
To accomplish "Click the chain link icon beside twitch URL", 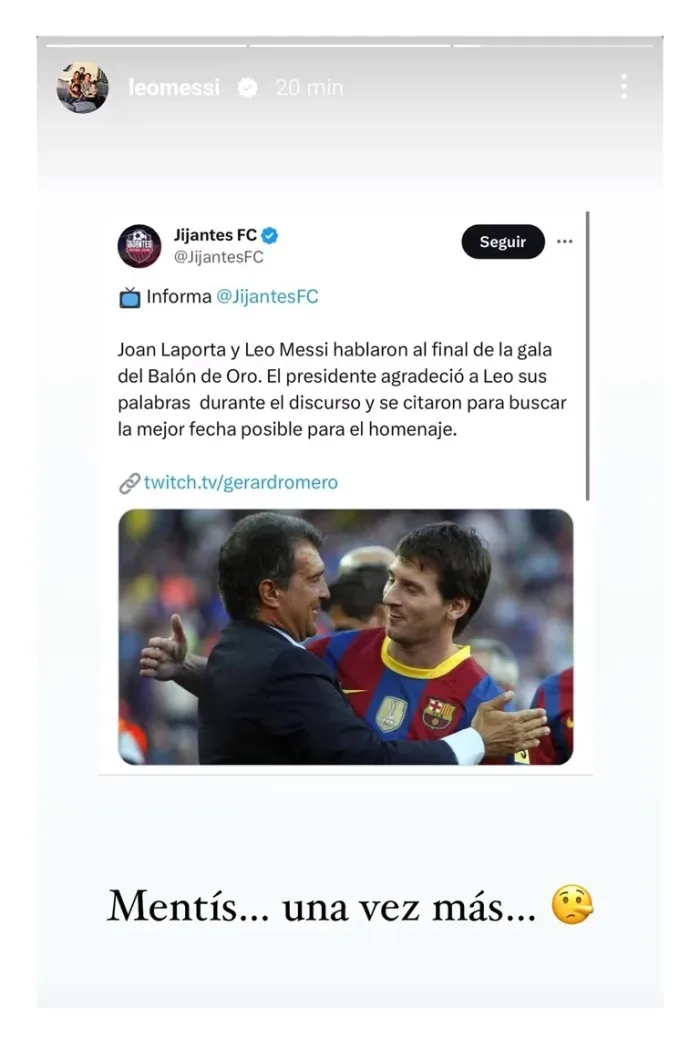I will (129, 483).
